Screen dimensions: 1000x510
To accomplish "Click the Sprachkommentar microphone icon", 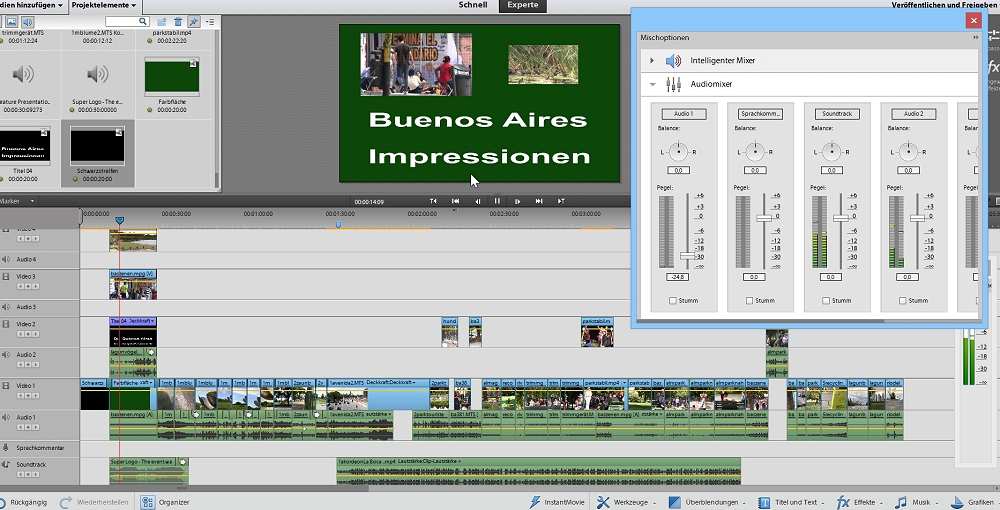I will (x=6, y=448).
